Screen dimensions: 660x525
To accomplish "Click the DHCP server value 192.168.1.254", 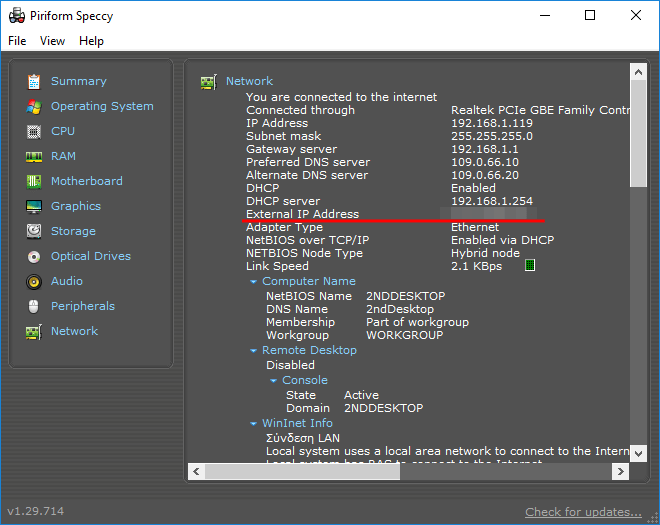I will [492, 201].
